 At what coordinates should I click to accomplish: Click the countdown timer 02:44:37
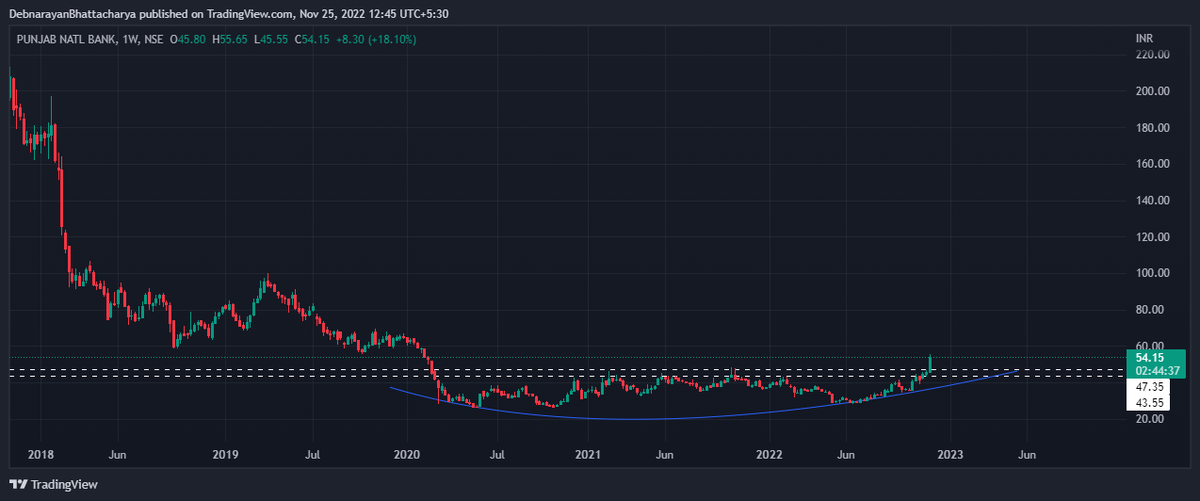(x=1156, y=371)
